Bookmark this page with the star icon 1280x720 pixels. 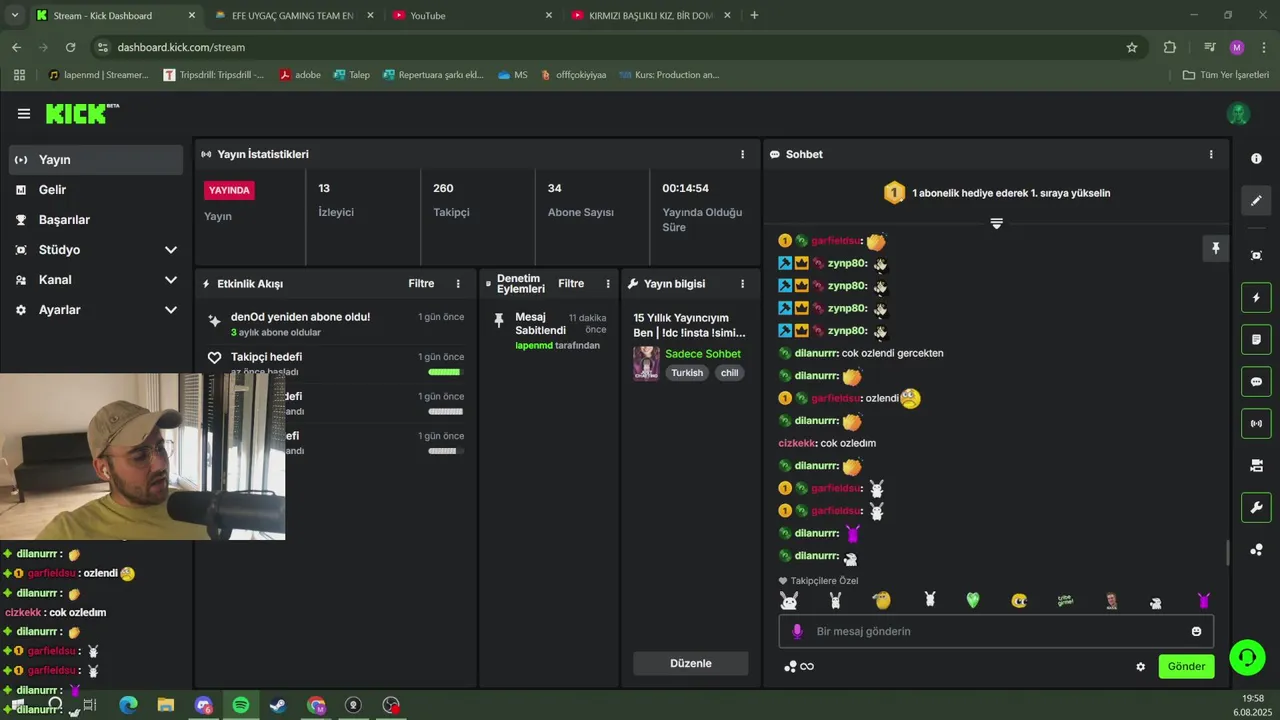[1132, 47]
